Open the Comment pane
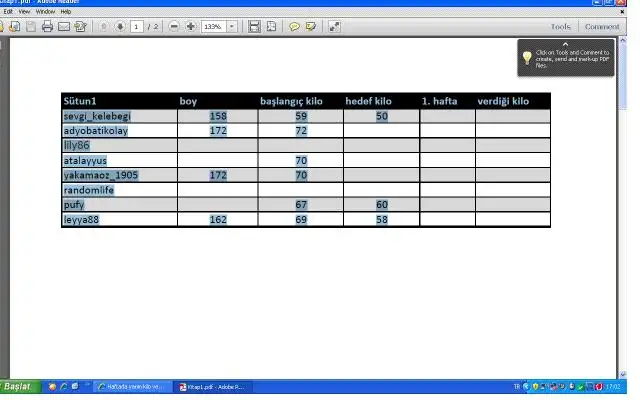The width and height of the screenshot is (640, 400). tap(602, 27)
